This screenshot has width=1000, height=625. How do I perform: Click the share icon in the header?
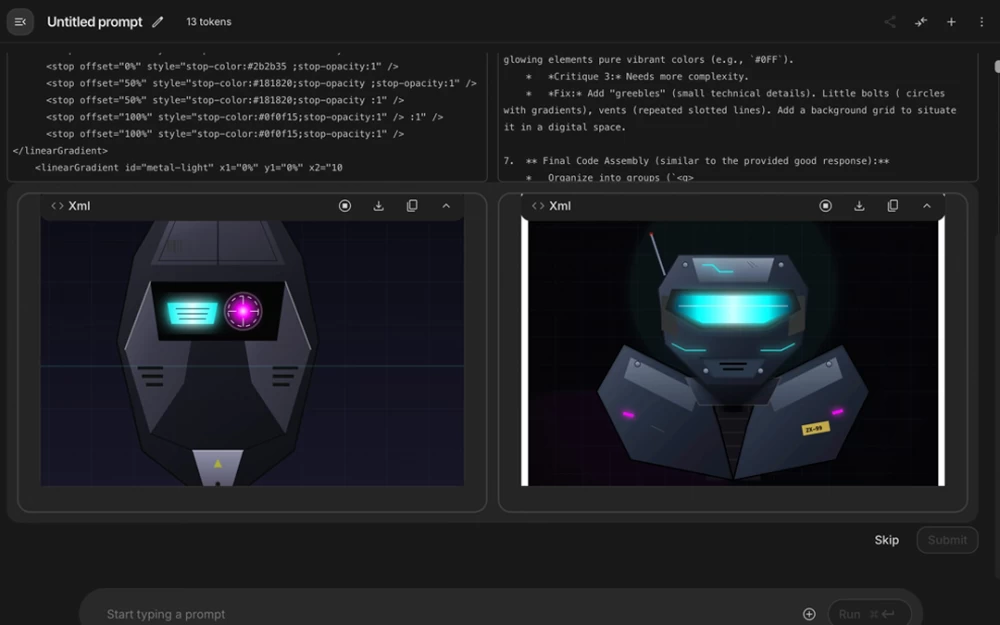[889, 22]
